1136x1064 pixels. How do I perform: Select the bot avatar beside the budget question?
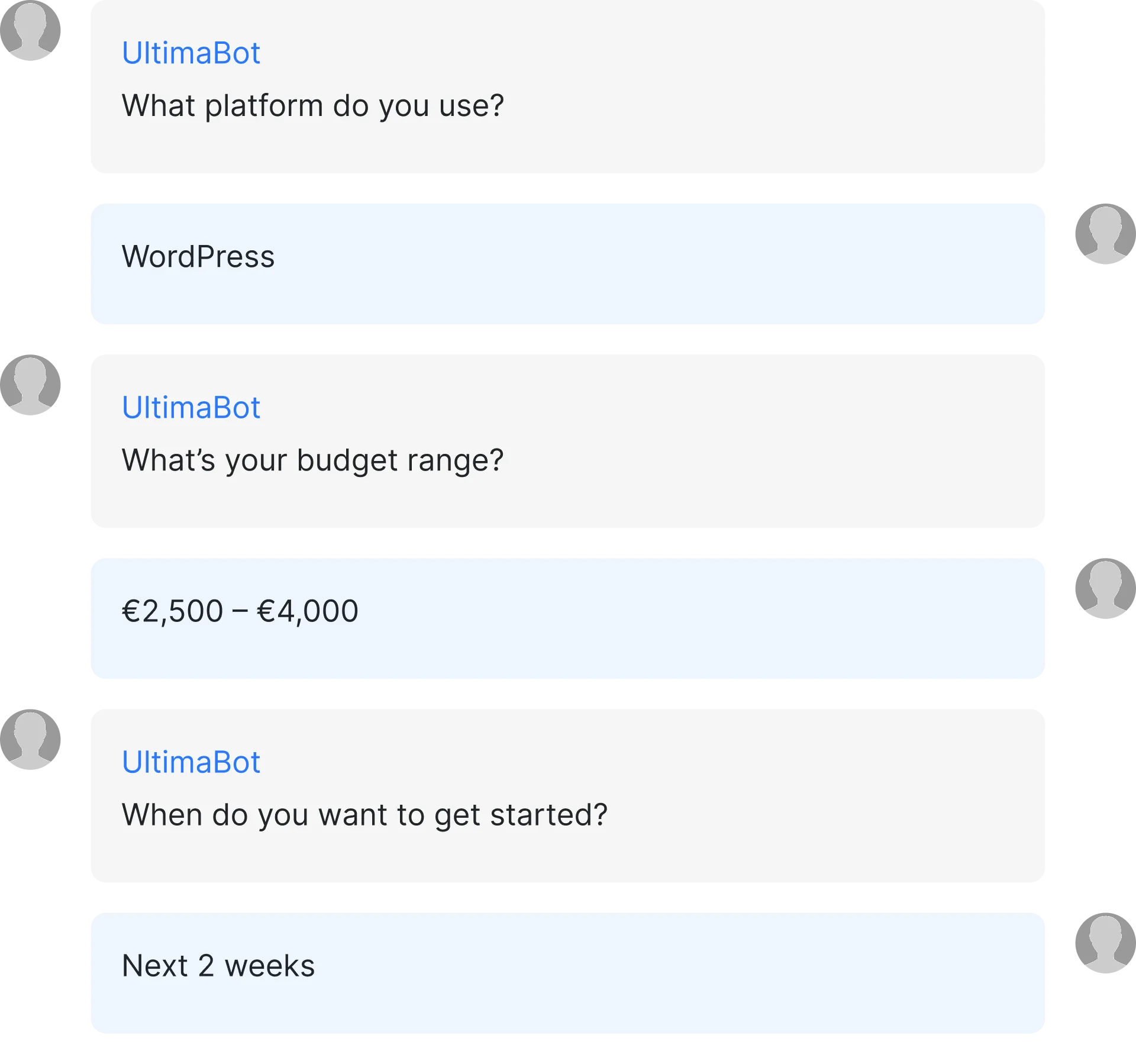[x=31, y=385]
